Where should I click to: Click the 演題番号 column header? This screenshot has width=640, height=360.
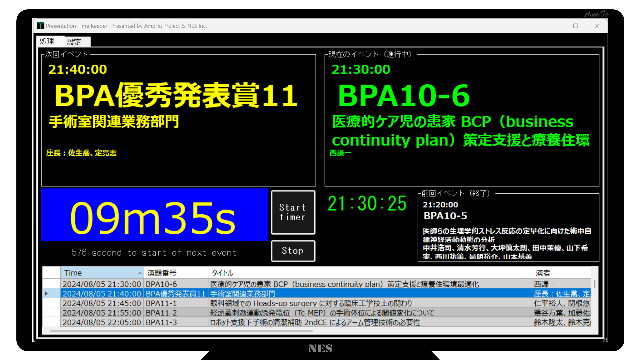[x=176, y=273]
